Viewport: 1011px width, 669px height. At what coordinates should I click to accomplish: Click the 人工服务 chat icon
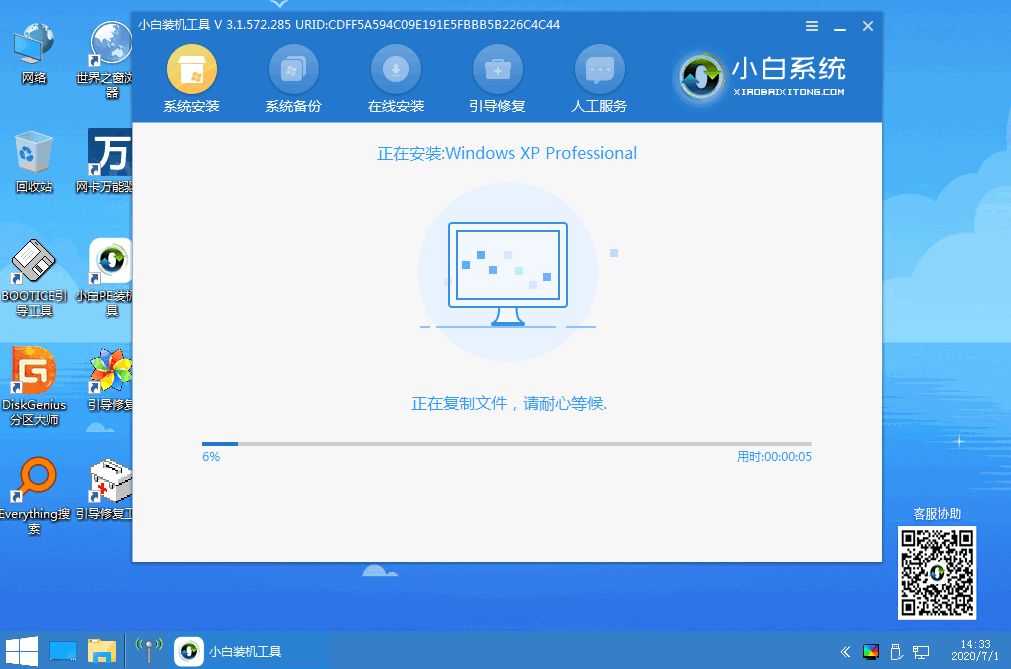(599, 71)
